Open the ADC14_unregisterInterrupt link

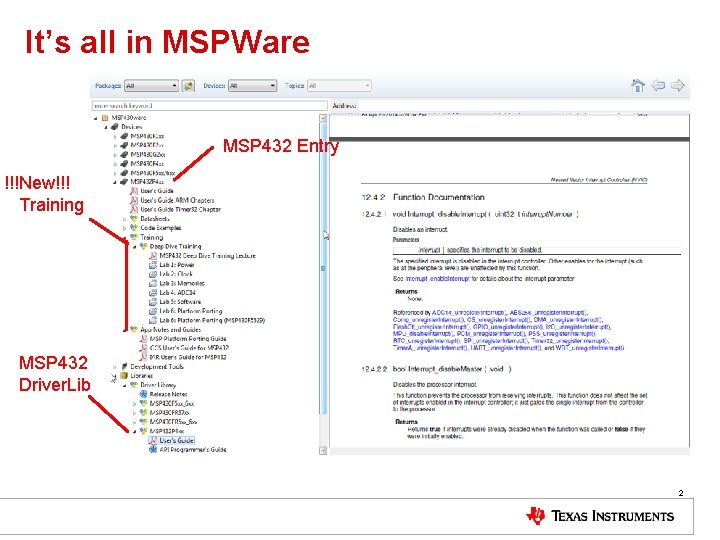click(468, 313)
